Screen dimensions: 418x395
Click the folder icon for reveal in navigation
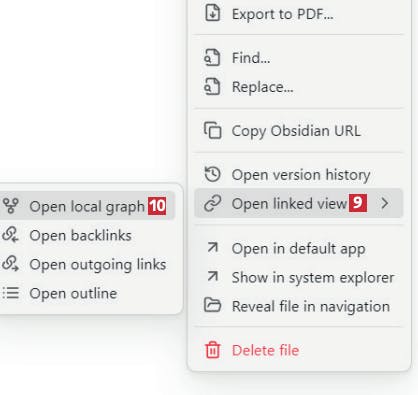pyautogui.click(x=212, y=305)
